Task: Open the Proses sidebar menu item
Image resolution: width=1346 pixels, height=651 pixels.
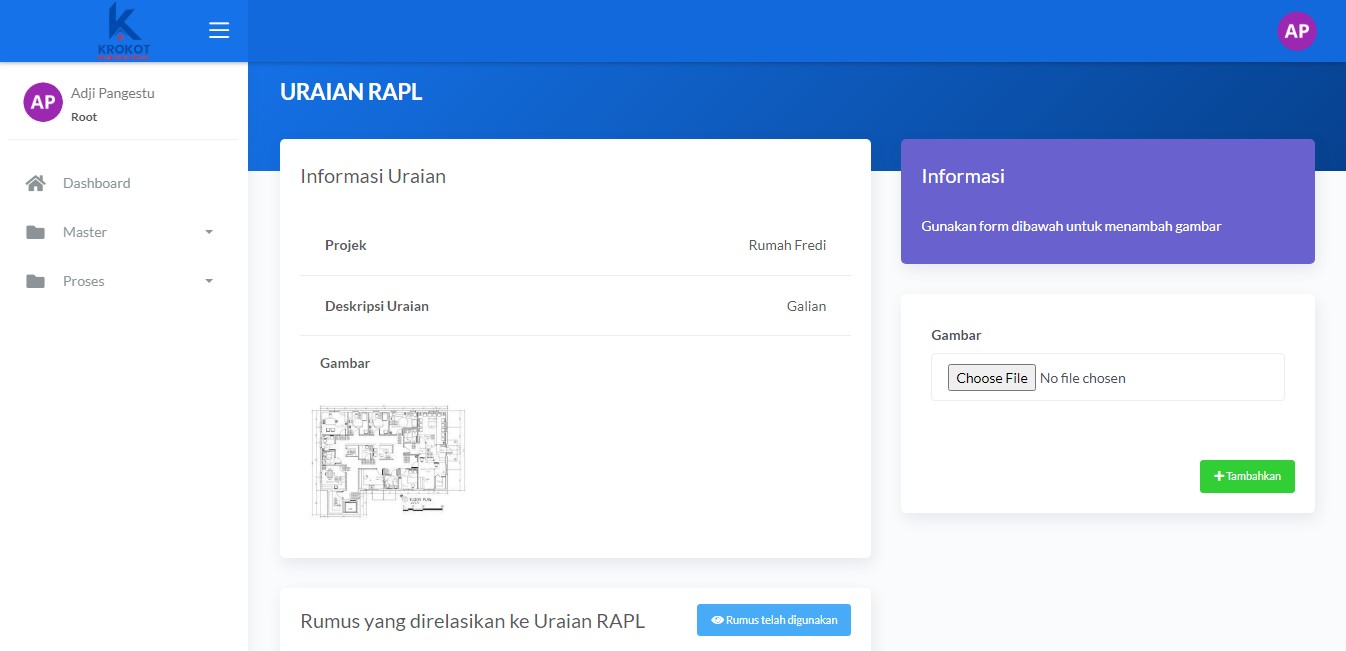Action: click(x=84, y=281)
